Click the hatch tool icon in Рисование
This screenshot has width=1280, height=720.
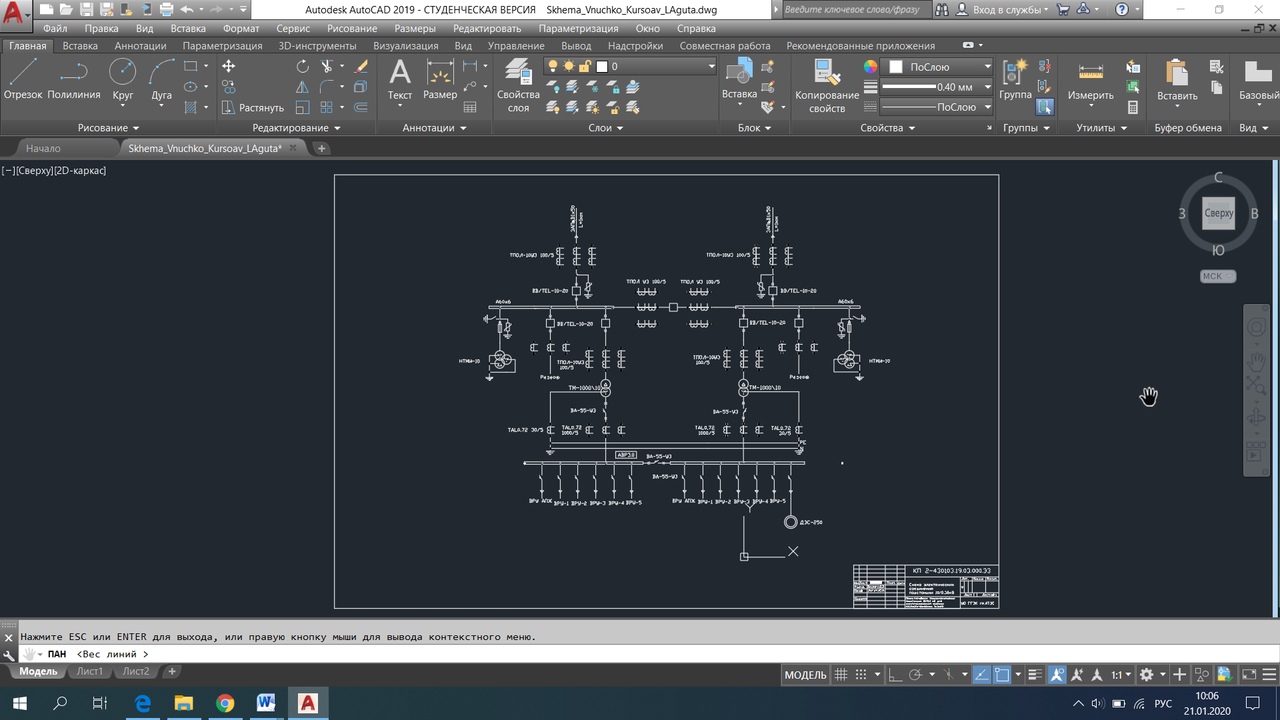coord(190,107)
